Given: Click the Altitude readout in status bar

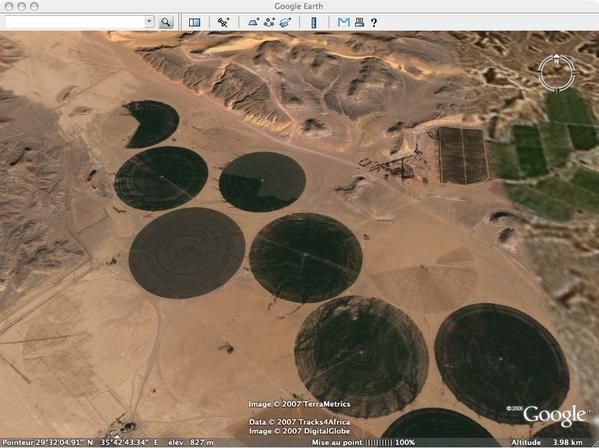Looking at the screenshot, I should 547,443.
